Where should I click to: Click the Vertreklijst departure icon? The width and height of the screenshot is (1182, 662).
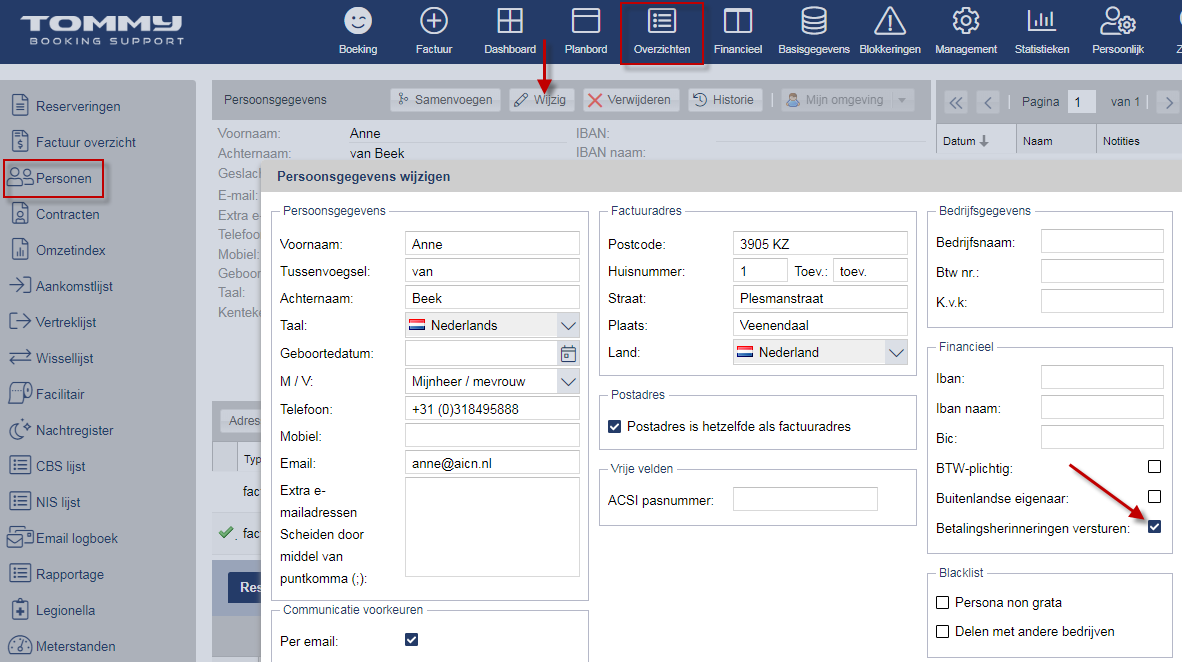coord(20,321)
